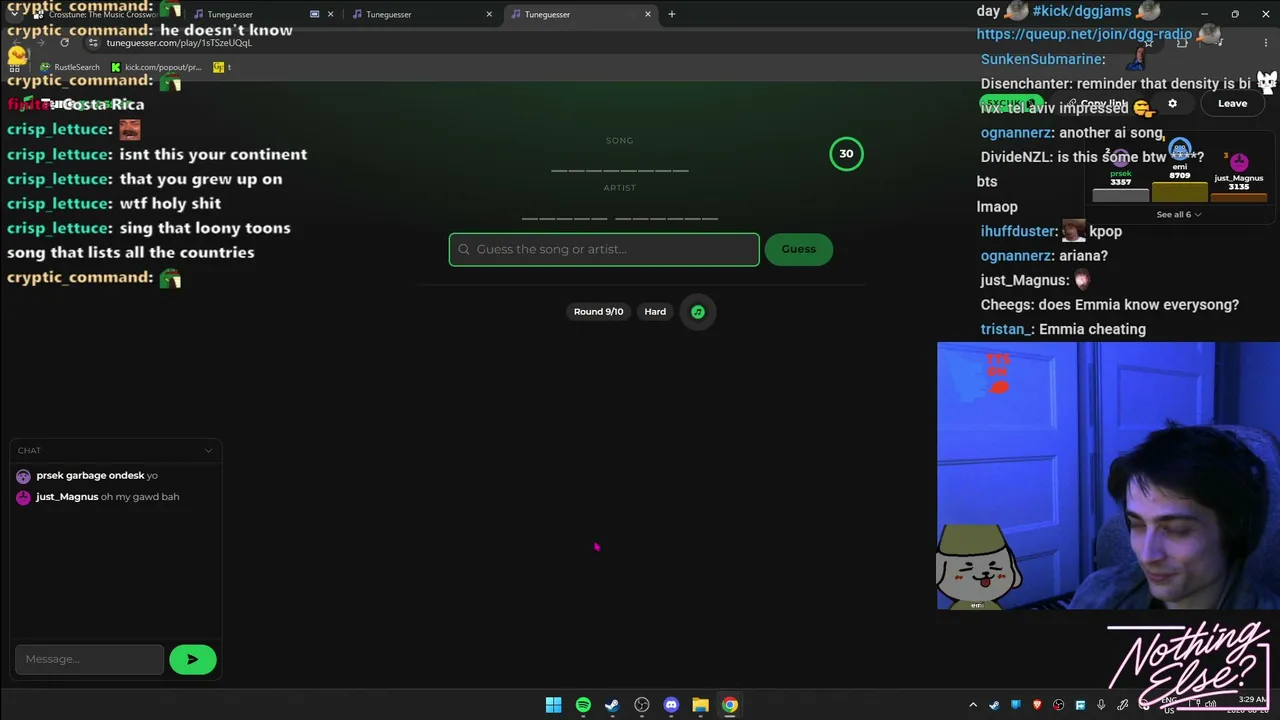This screenshot has height=720, width=1280.
Task: Submit answer with the Guess button
Action: (x=798, y=249)
